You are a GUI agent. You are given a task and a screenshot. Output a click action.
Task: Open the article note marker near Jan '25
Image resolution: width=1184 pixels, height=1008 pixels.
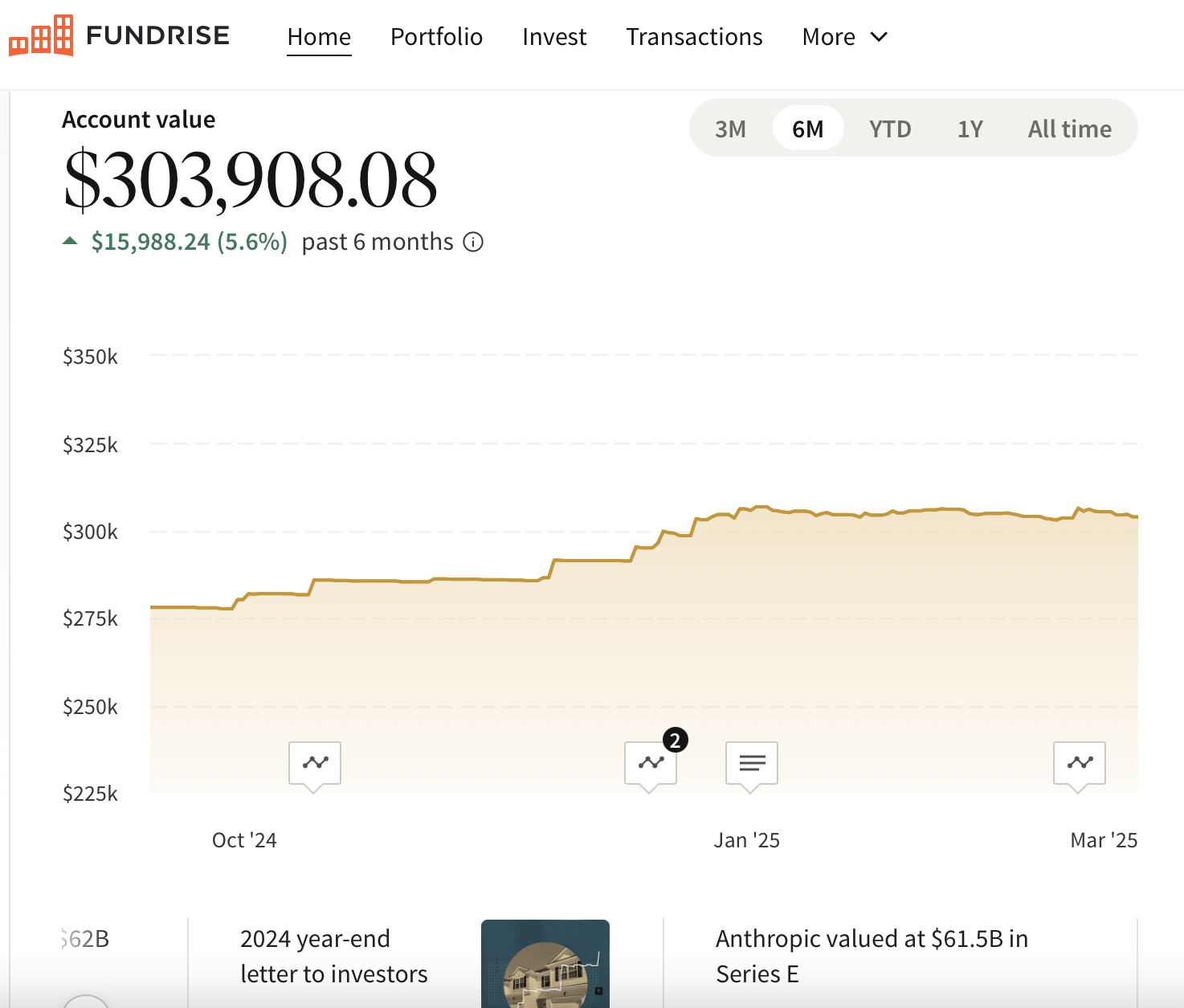tap(752, 766)
